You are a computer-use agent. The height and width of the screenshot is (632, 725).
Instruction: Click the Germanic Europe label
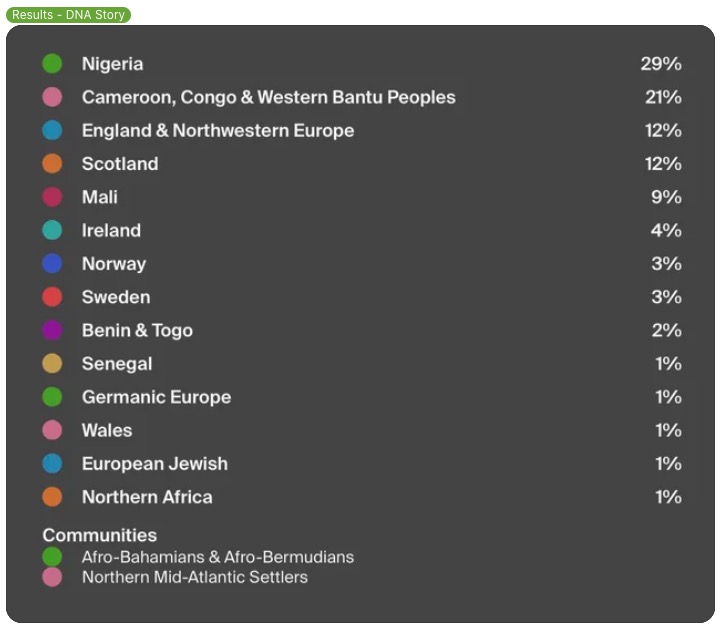pos(156,397)
